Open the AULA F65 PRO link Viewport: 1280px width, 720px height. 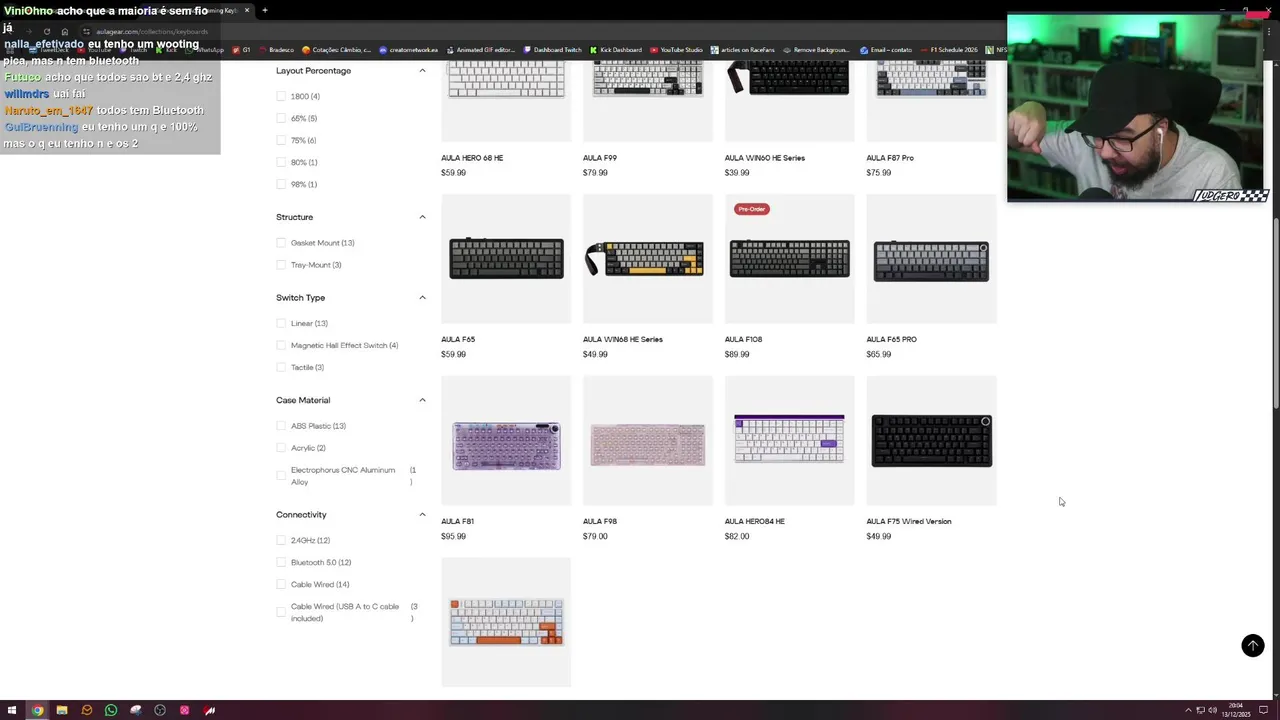[x=892, y=339]
